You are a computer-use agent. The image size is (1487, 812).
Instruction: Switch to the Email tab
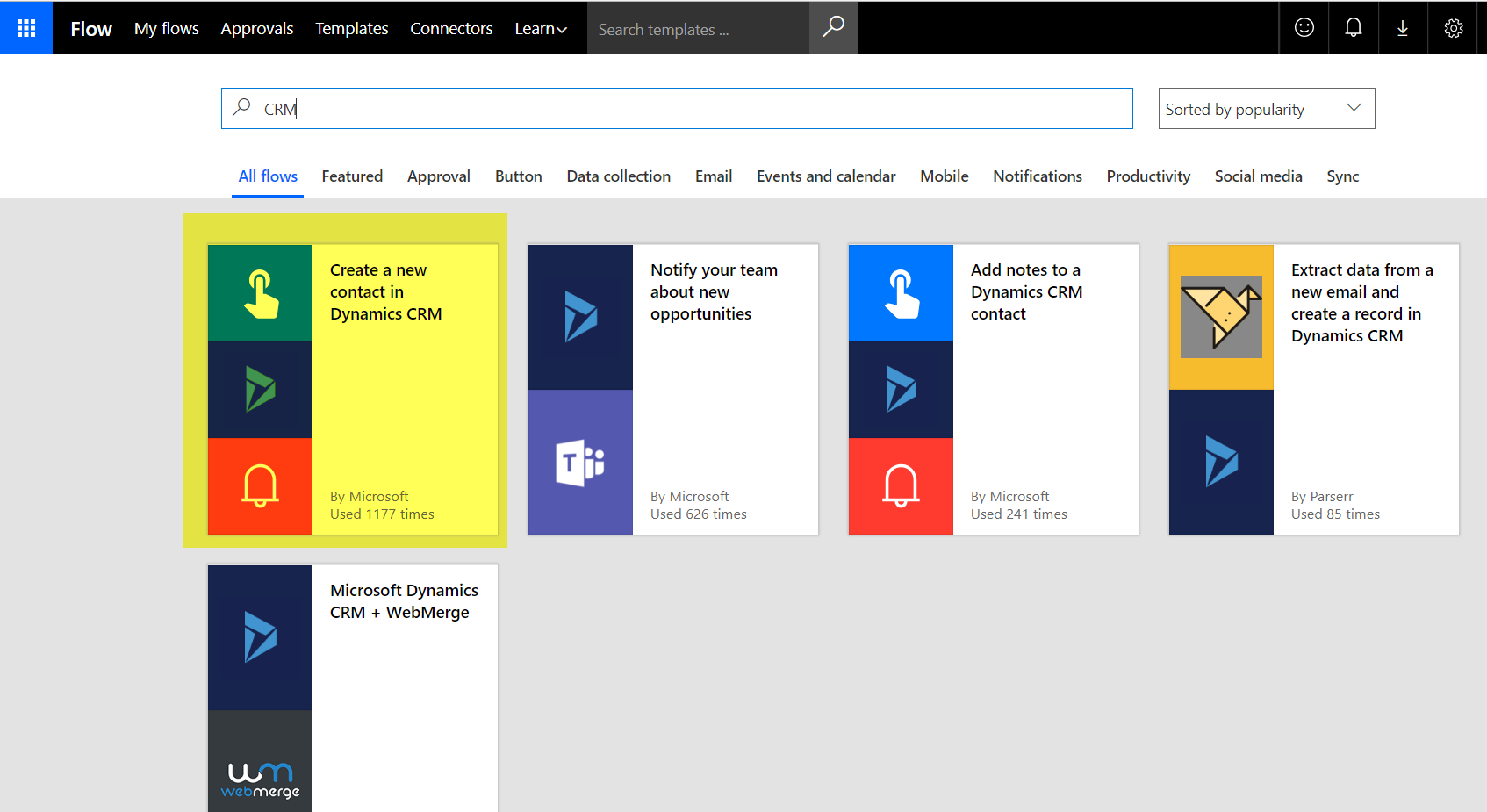[714, 176]
